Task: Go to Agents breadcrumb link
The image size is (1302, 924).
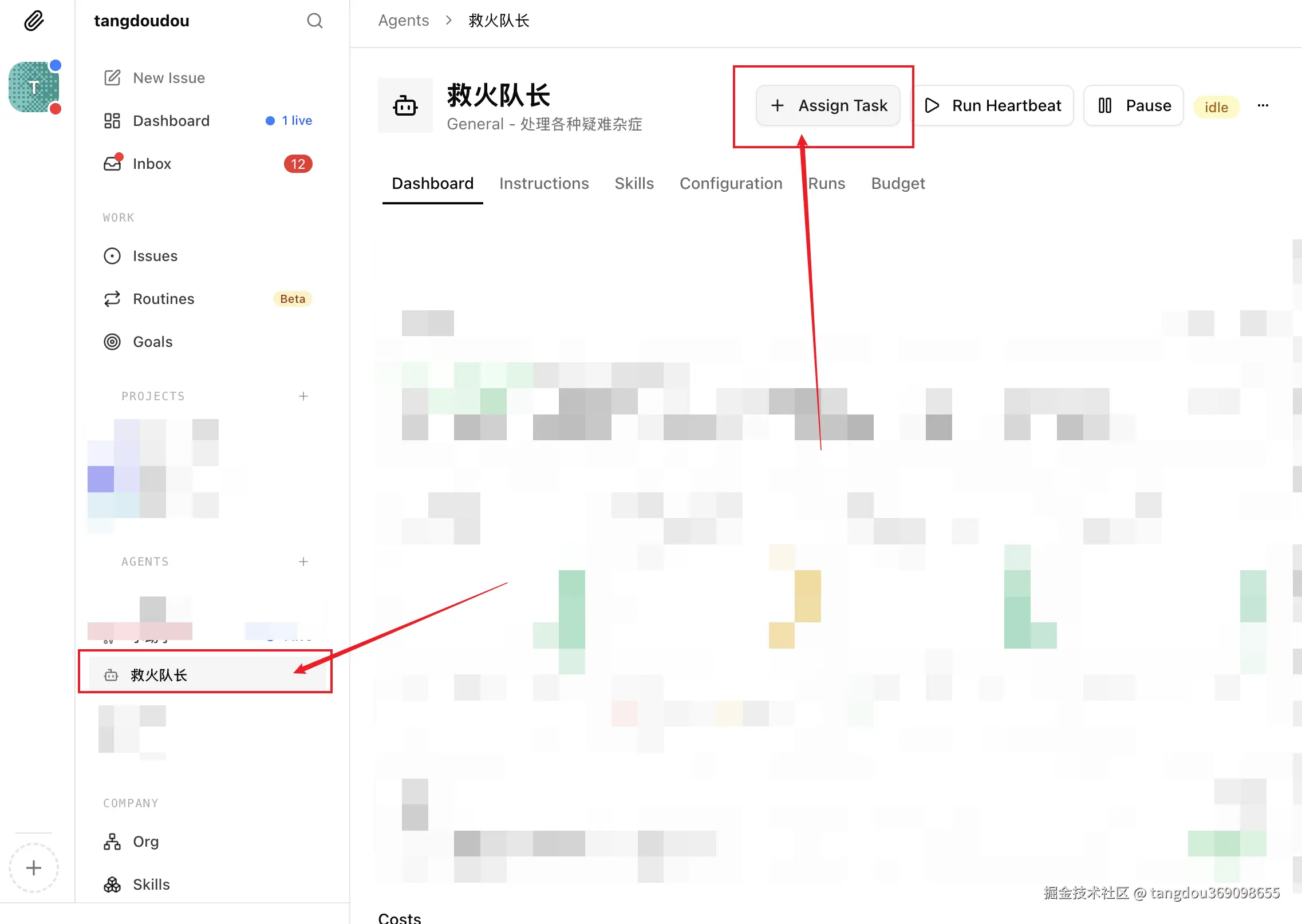Action: tap(403, 21)
